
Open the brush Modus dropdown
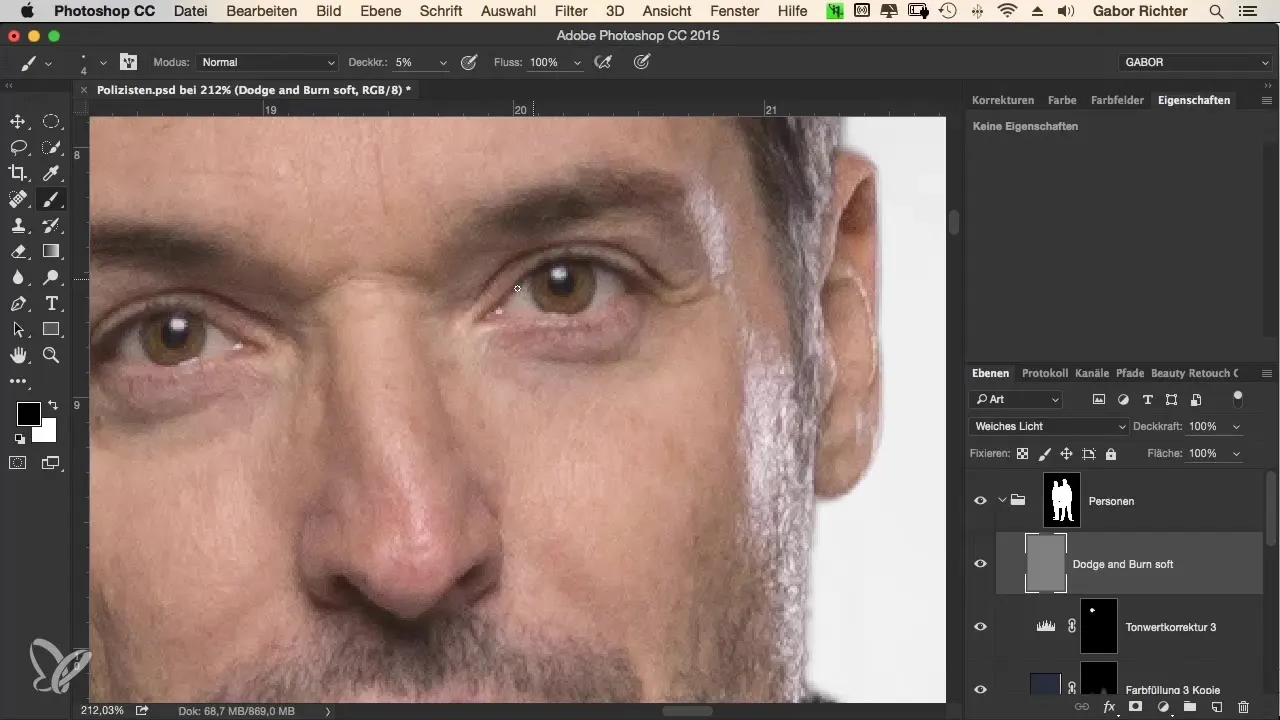[266, 62]
